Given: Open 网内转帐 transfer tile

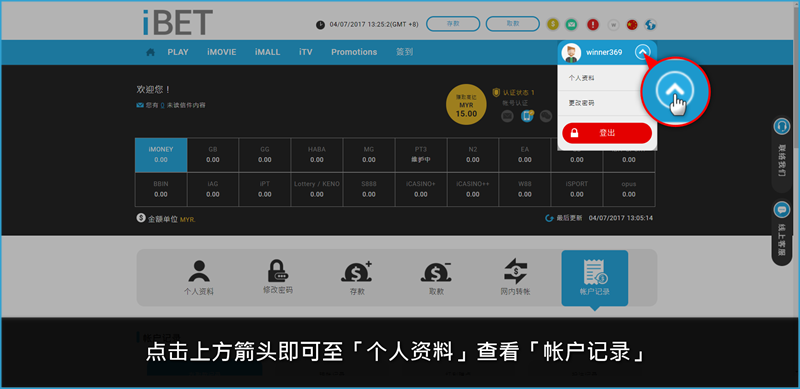Looking at the screenshot, I should coord(515,278).
